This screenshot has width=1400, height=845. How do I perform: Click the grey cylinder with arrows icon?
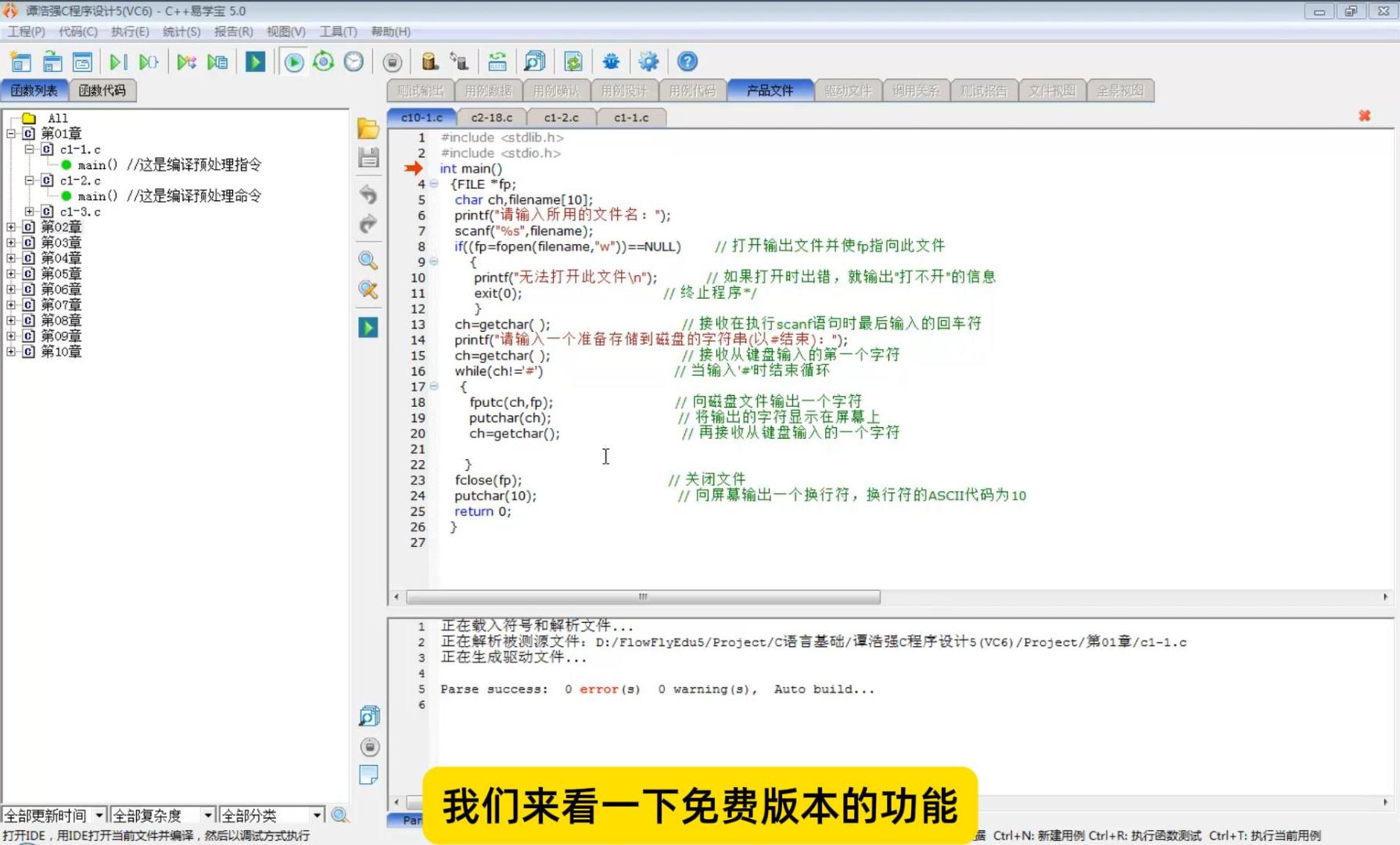click(459, 62)
